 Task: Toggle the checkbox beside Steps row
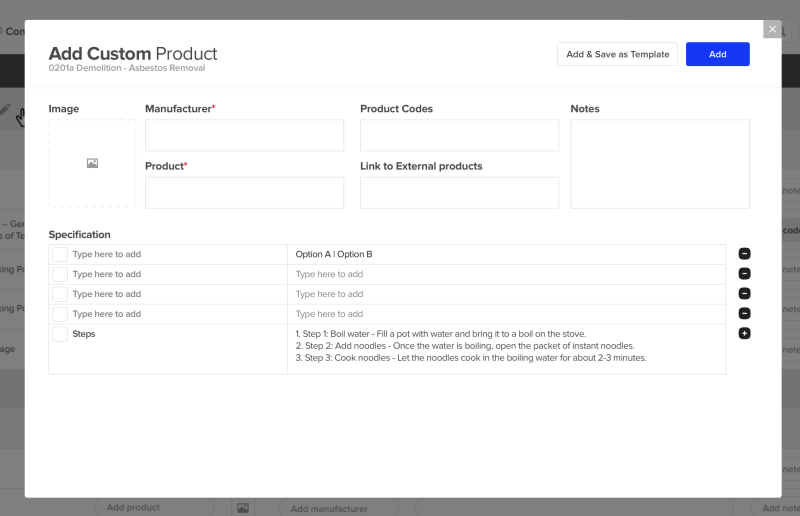(x=60, y=334)
